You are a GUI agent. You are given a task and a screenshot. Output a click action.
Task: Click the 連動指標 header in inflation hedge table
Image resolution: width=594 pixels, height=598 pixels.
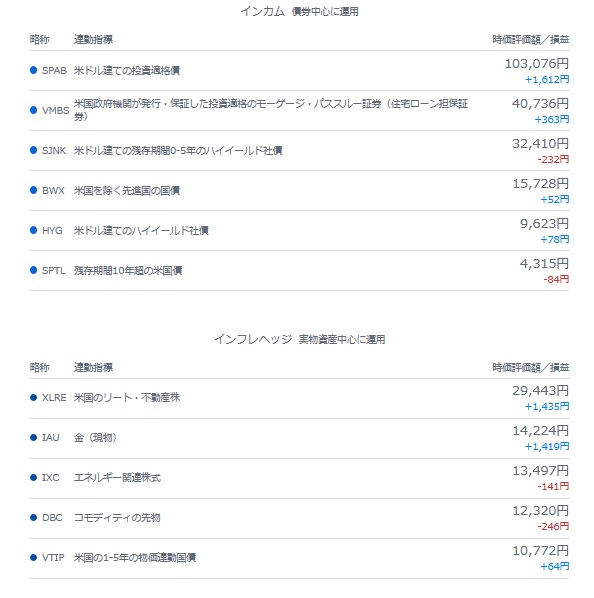[93, 367]
